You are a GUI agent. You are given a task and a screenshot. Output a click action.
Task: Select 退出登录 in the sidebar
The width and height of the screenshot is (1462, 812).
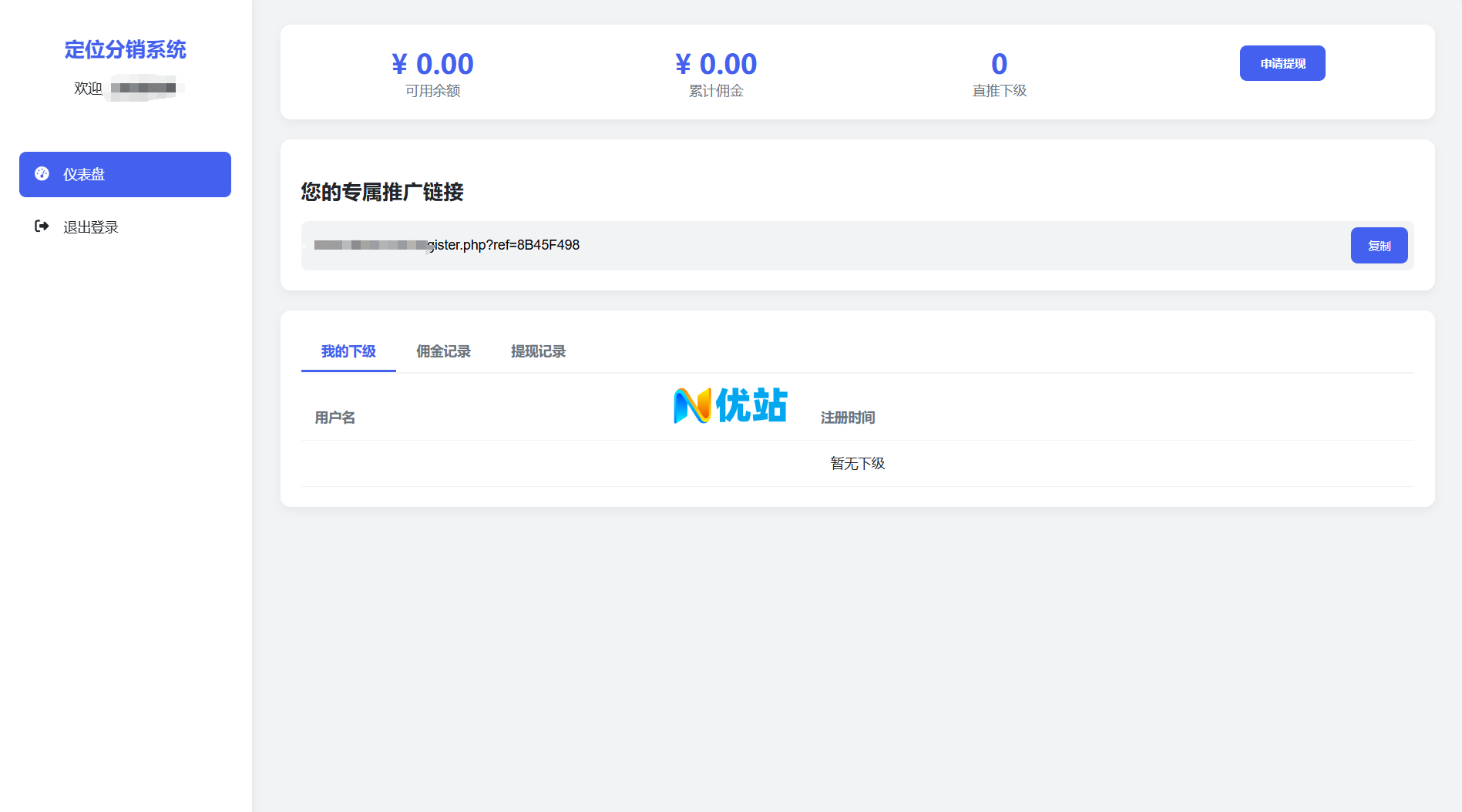pyautogui.click(x=90, y=227)
